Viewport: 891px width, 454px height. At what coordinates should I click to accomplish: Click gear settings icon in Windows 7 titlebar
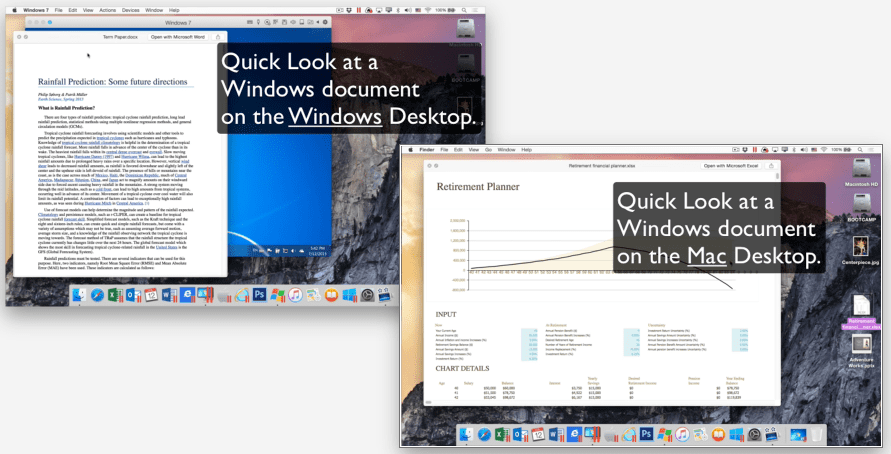326,22
